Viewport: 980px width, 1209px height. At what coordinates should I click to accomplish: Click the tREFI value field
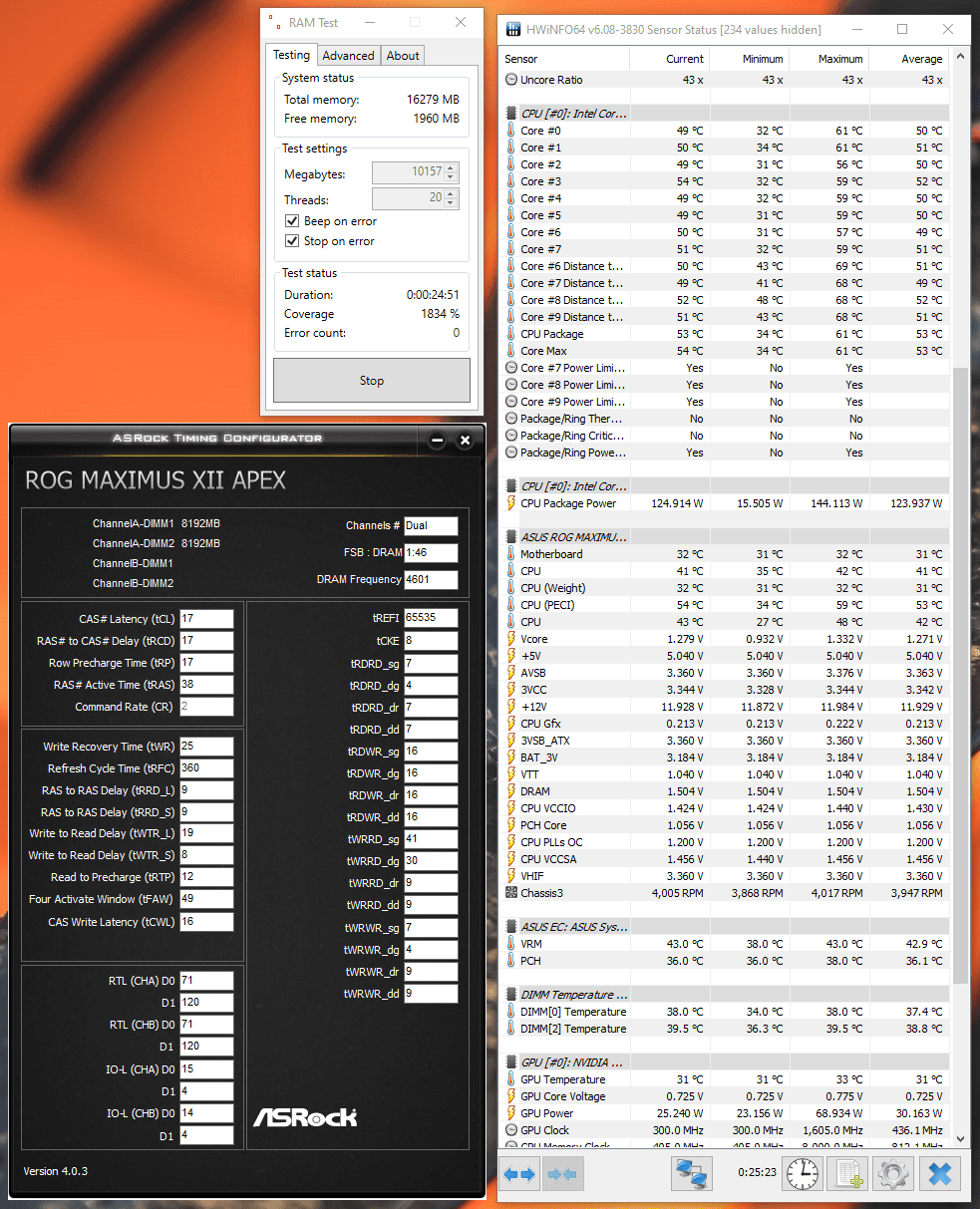[431, 618]
